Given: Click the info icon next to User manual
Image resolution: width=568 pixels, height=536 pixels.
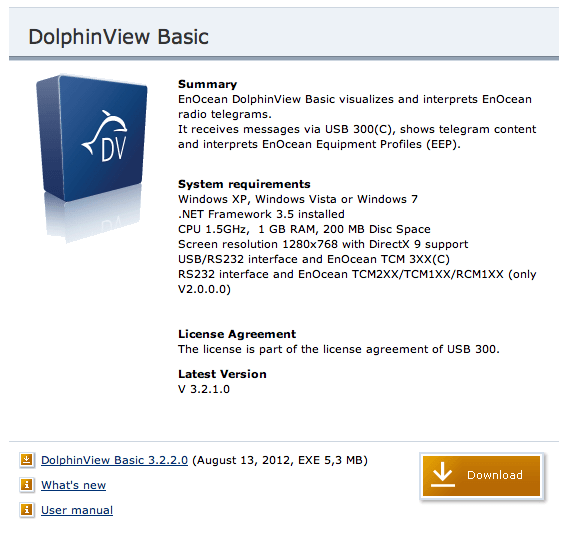Looking at the screenshot, I should click(26, 510).
